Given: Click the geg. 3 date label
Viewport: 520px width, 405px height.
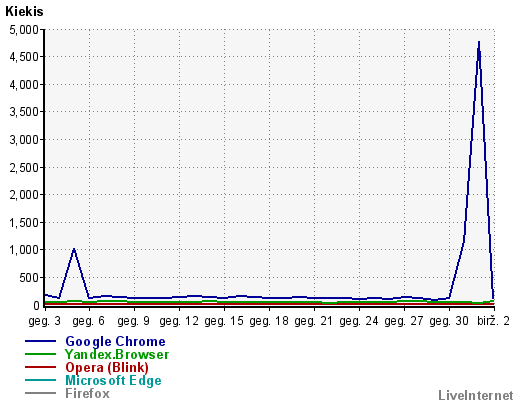Looking at the screenshot, I should pyautogui.click(x=45, y=321).
